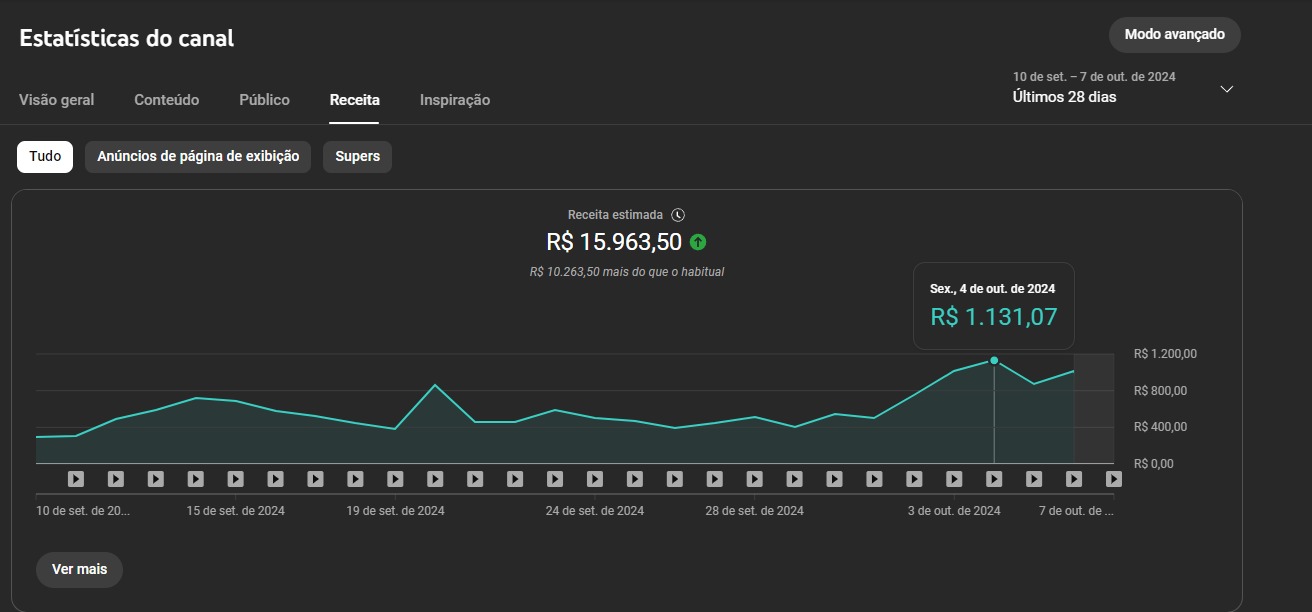Open the video marker above 3 de out. de 2024
Screen dimensions: 1312x612
954,479
